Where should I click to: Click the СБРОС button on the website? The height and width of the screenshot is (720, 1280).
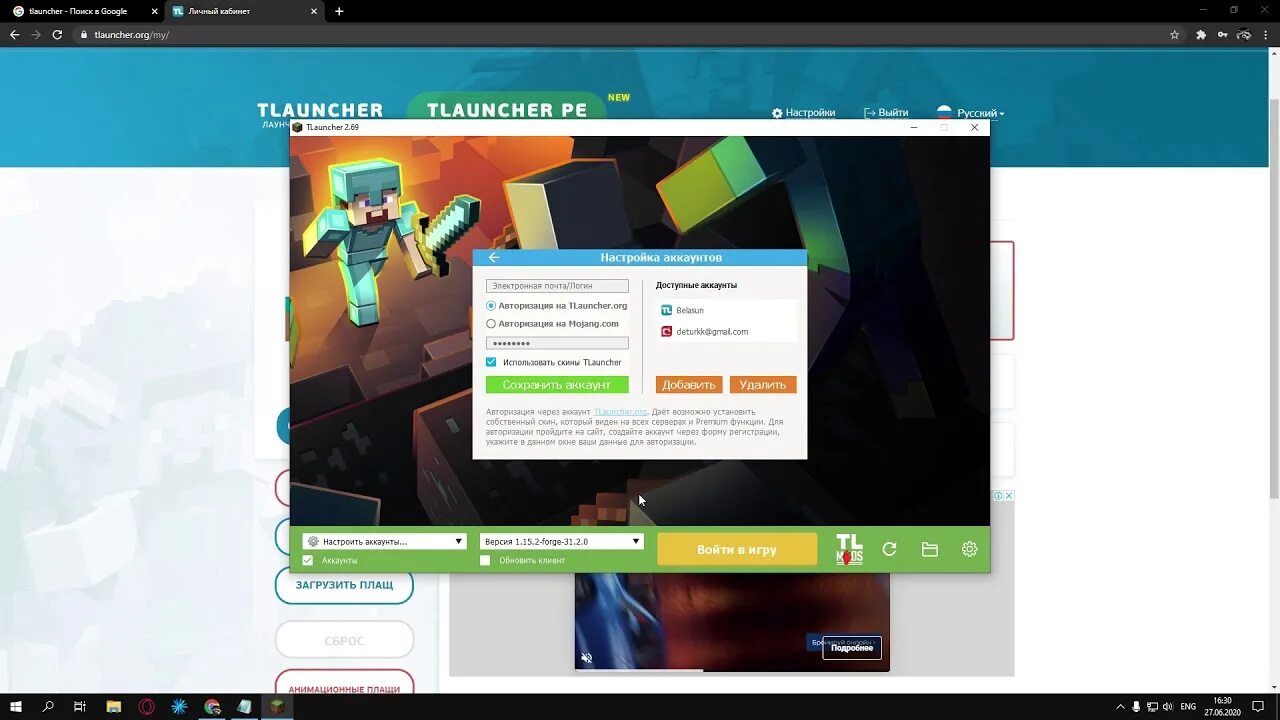[344, 640]
